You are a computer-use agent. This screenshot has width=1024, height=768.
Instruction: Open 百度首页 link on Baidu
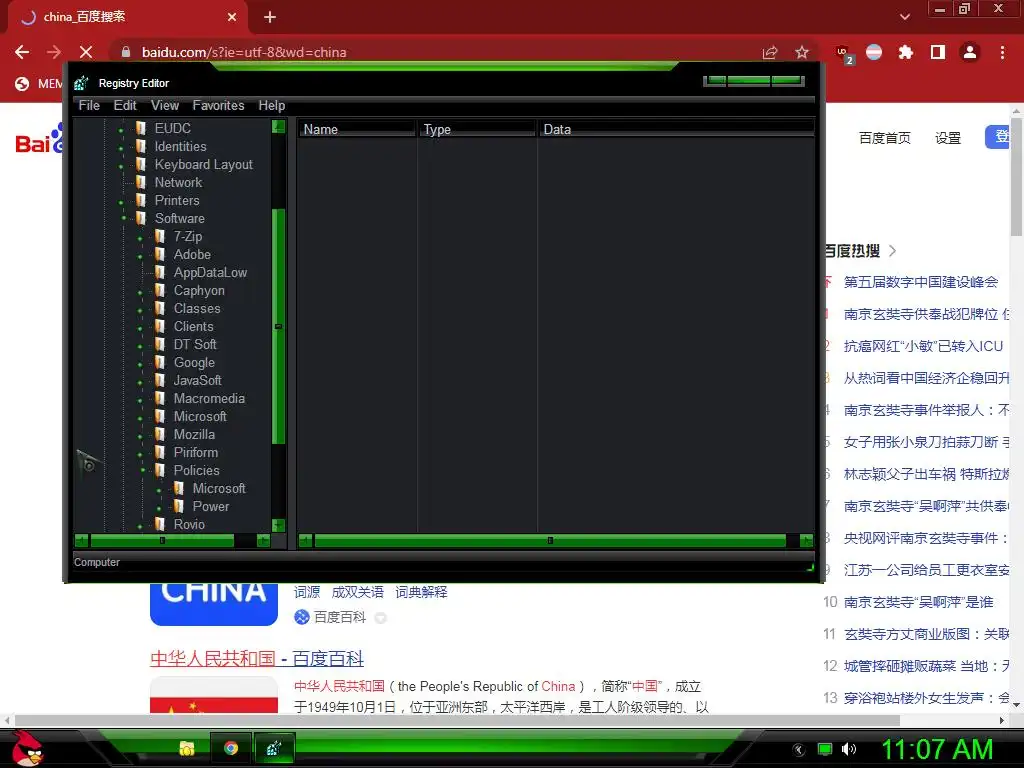[884, 138]
